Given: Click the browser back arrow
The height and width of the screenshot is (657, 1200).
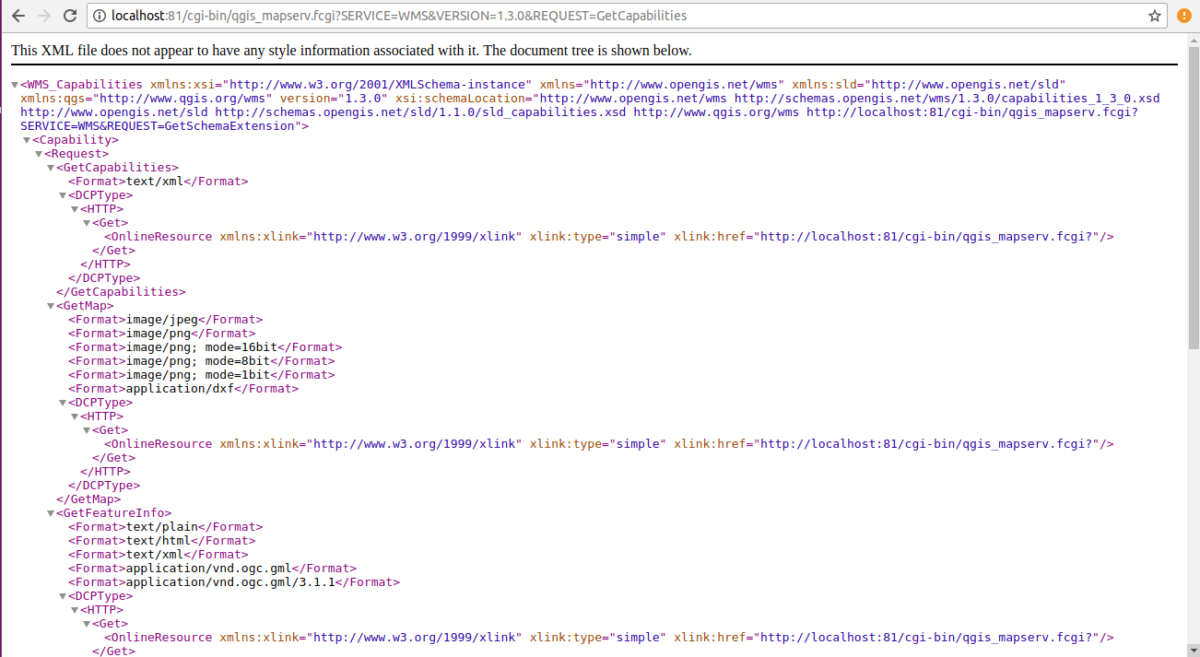Looking at the screenshot, I should click(x=16, y=16).
